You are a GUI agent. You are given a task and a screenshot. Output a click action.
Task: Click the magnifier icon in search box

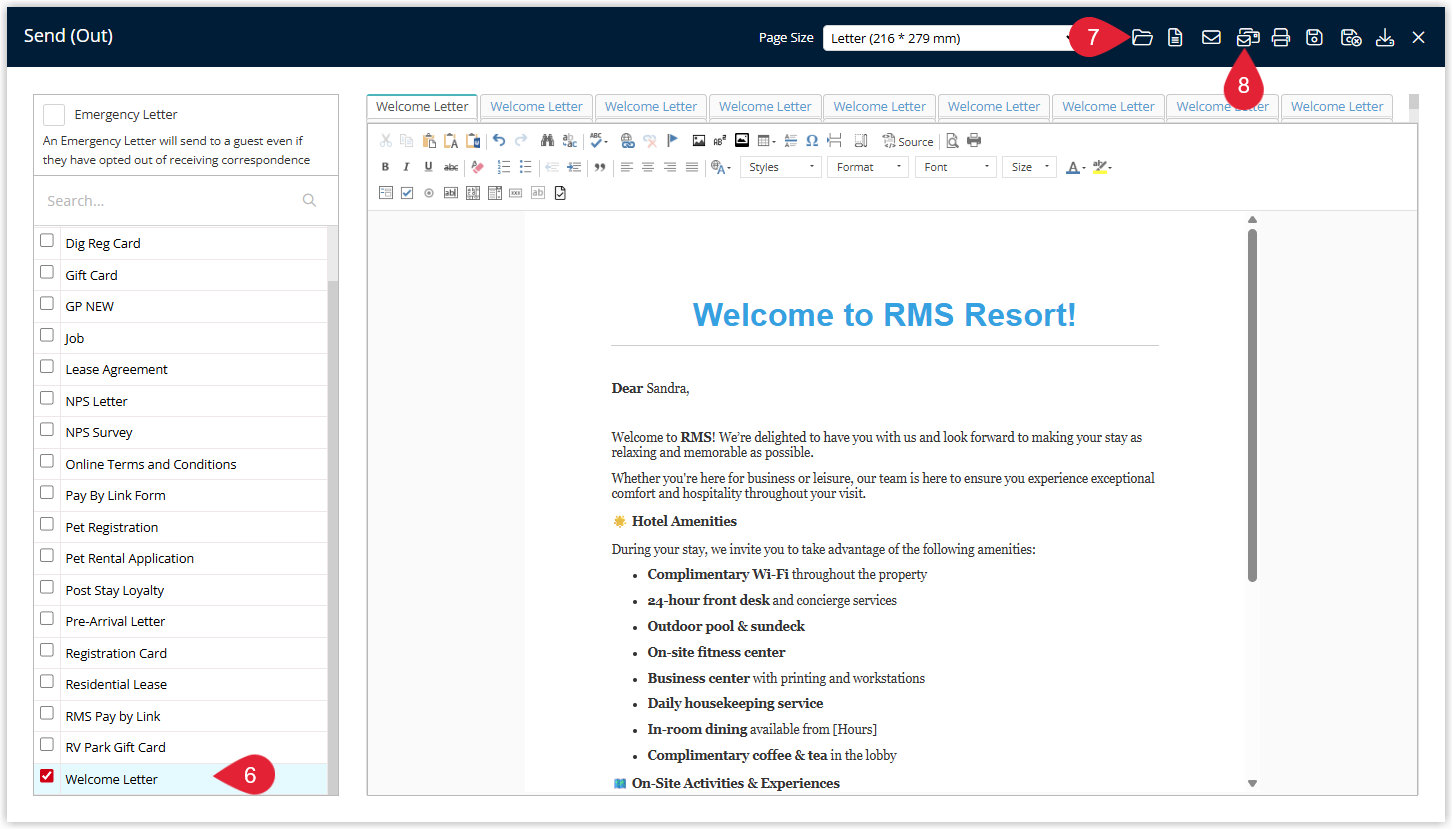309,201
